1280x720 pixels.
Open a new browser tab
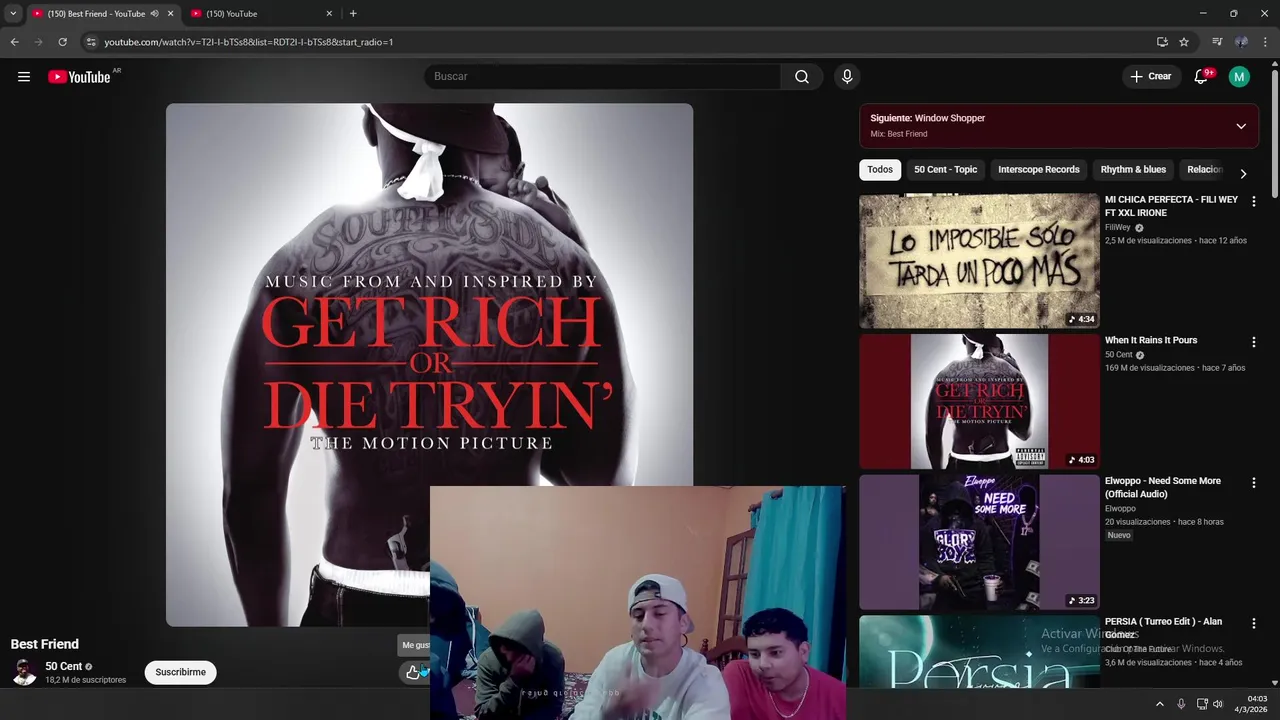(x=353, y=14)
